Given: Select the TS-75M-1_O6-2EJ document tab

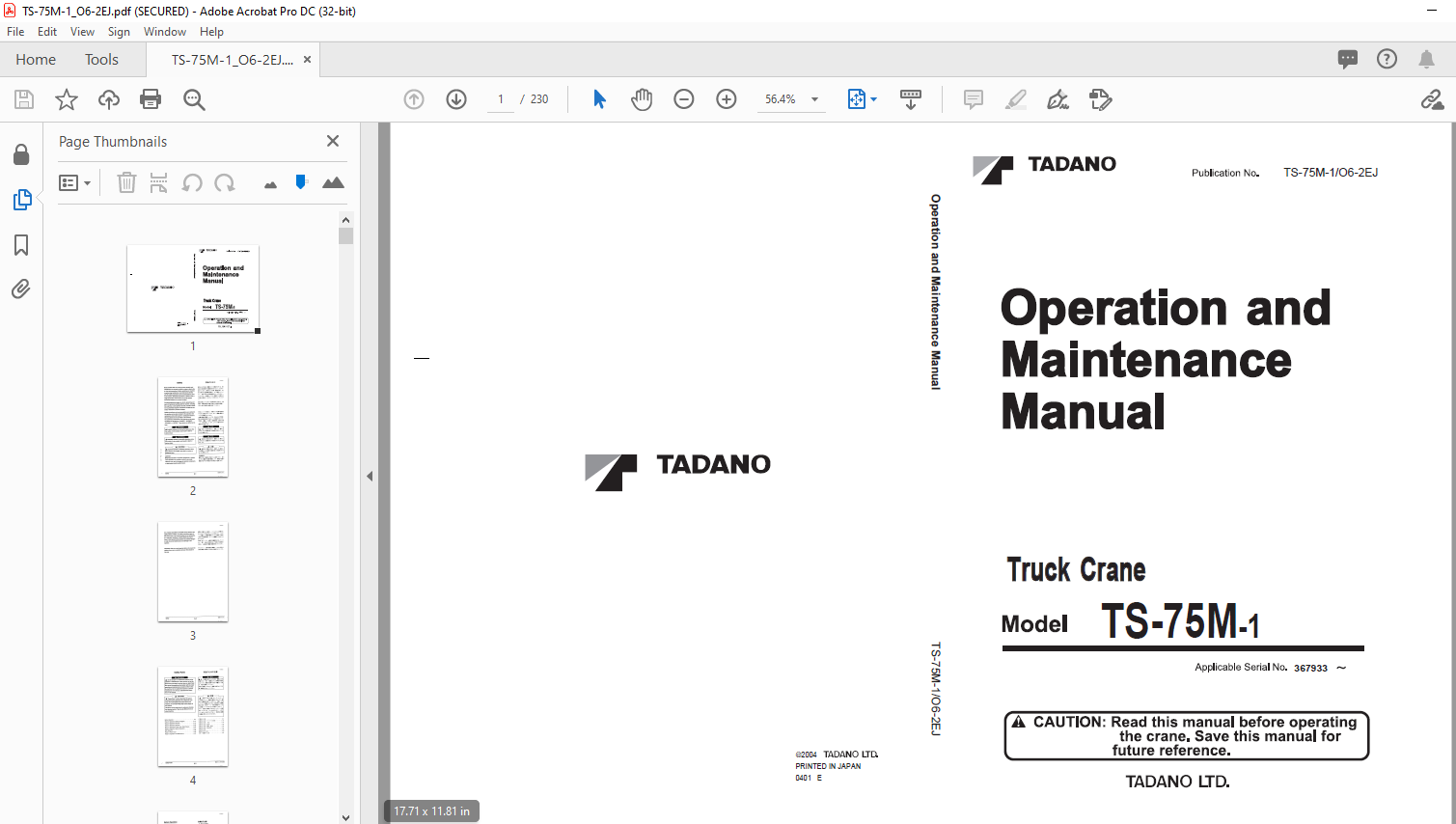Looking at the screenshot, I should [x=232, y=60].
